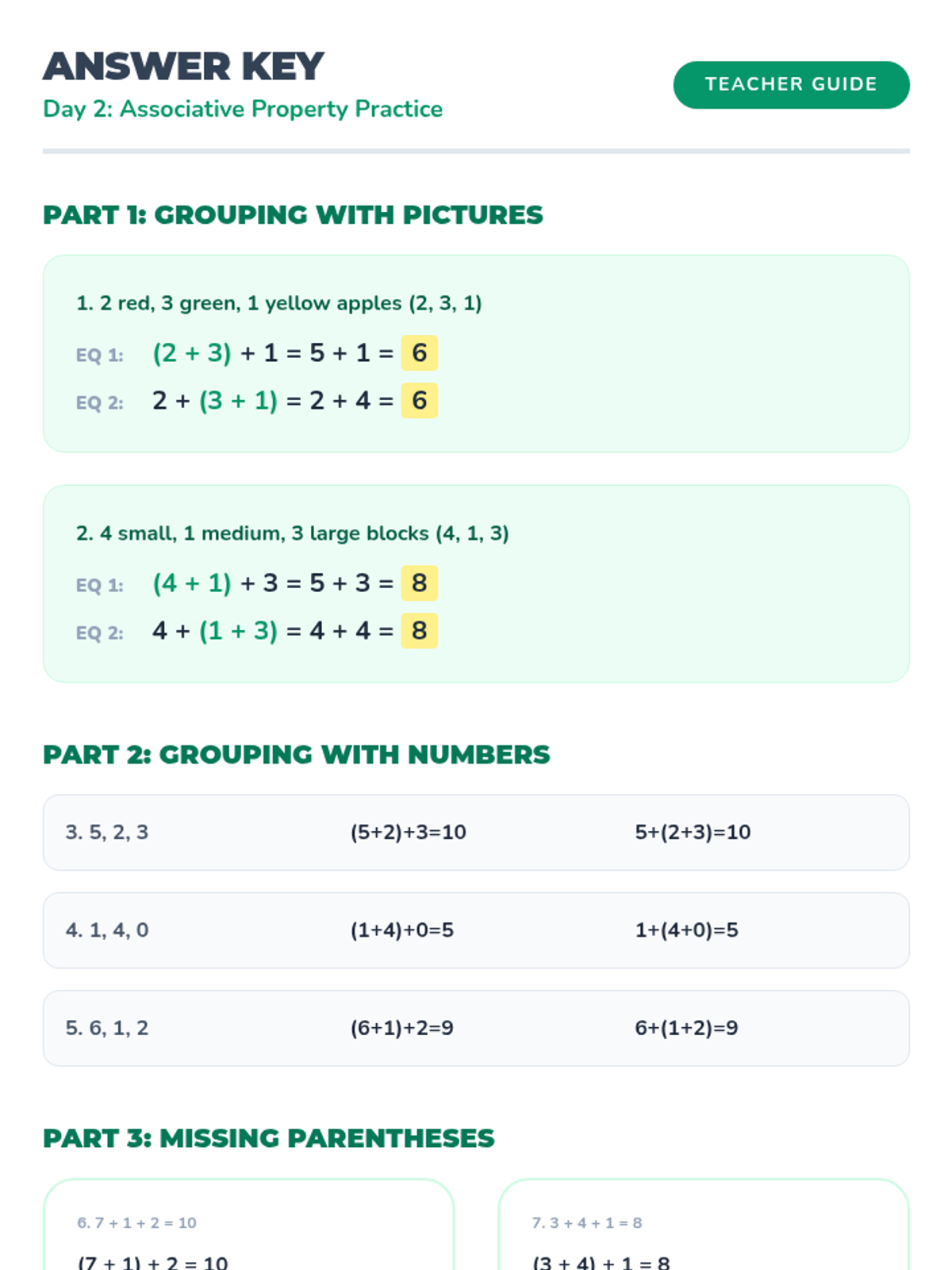Screen dimensions: 952x1270
Task: Select the Part 1: Grouping with Pictures heading
Action: (x=293, y=214)
